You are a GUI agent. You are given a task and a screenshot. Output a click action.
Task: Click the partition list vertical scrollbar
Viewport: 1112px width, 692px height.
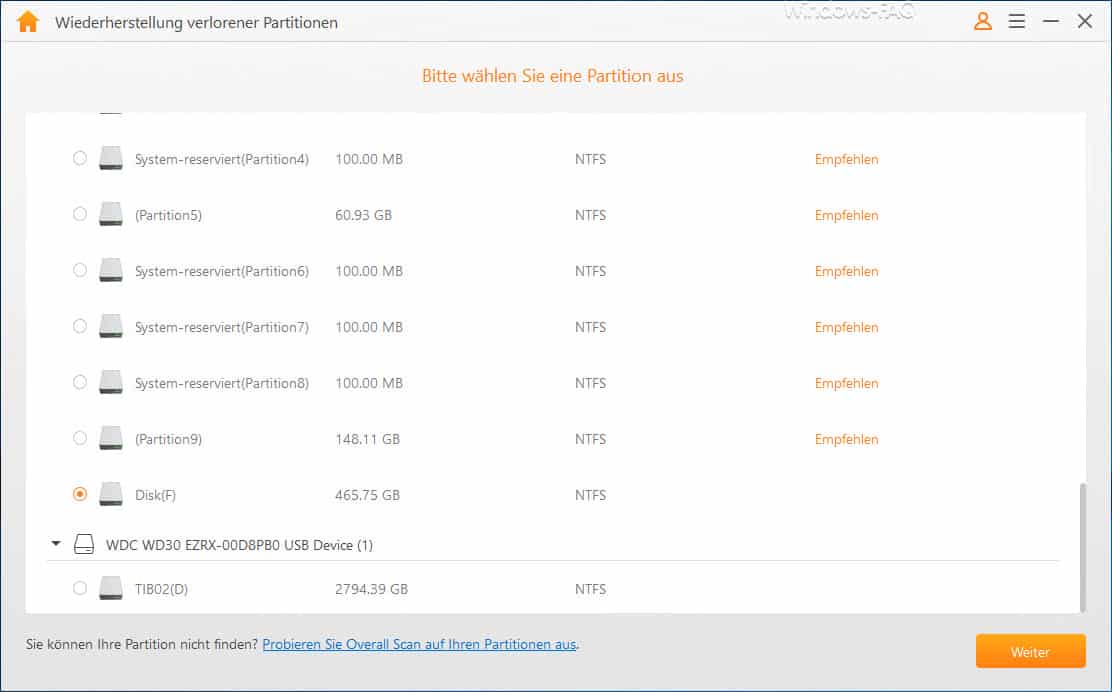[x=1082, y=547]
